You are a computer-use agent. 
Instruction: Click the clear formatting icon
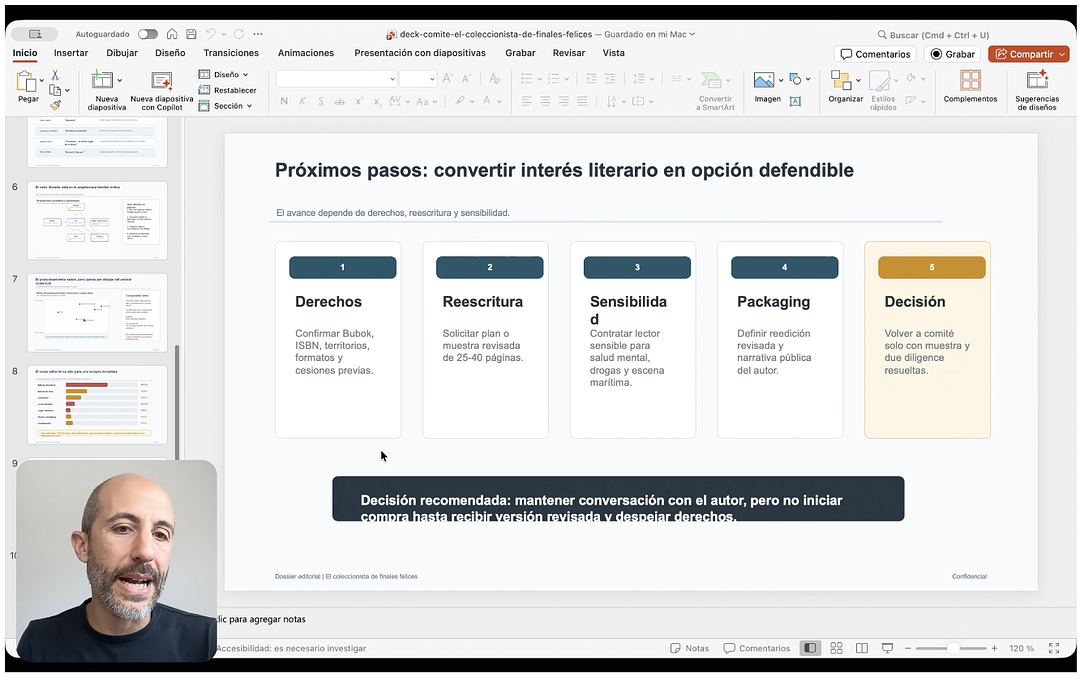[494, 79]
